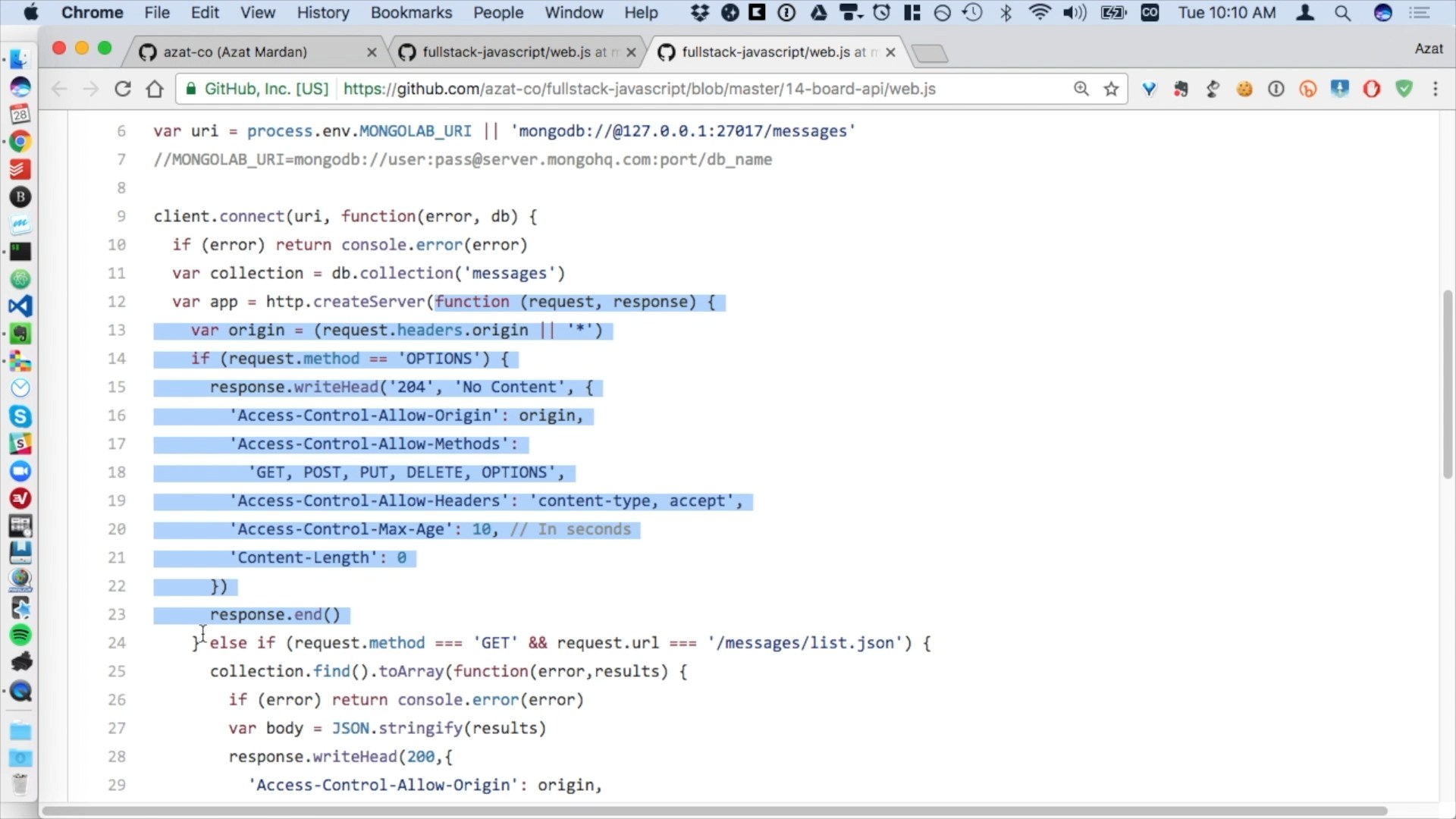Click the MONGOLAB_URI comment on line 7

(x=463, y=159)
